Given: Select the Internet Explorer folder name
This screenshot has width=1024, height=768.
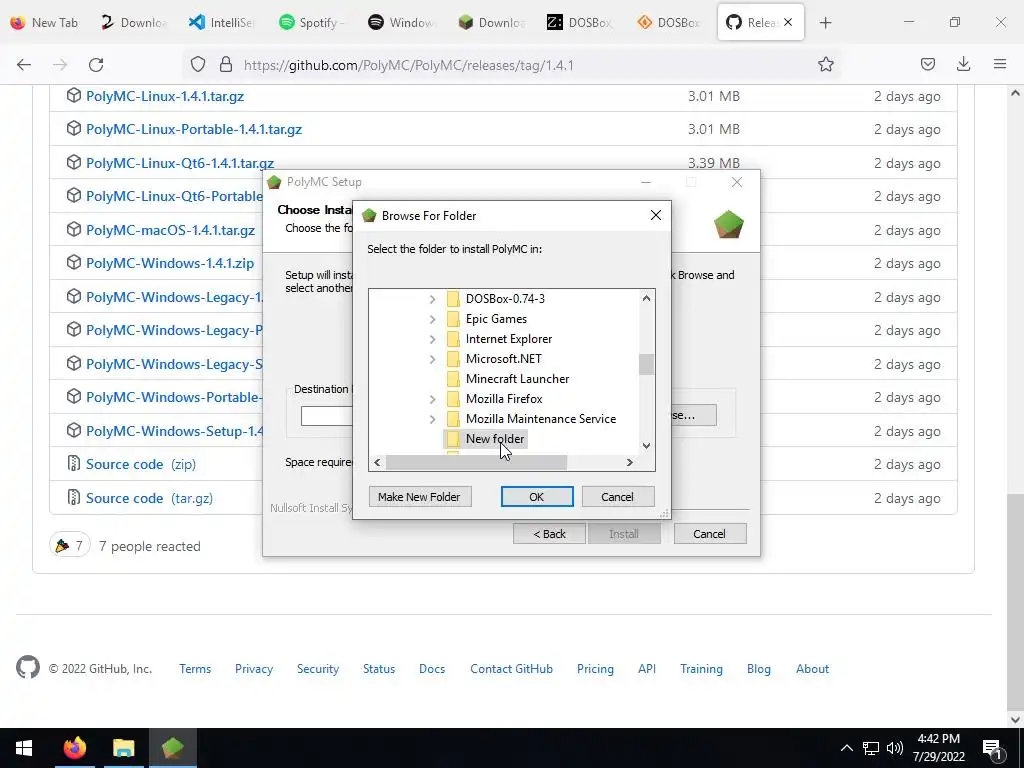Looking at the screenshot, I should coord(509,339).
